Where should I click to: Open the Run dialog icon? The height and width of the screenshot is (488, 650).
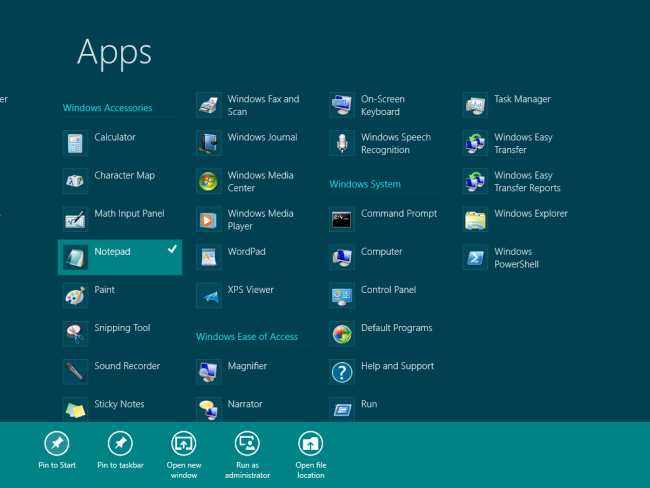[x=342, y=410]
